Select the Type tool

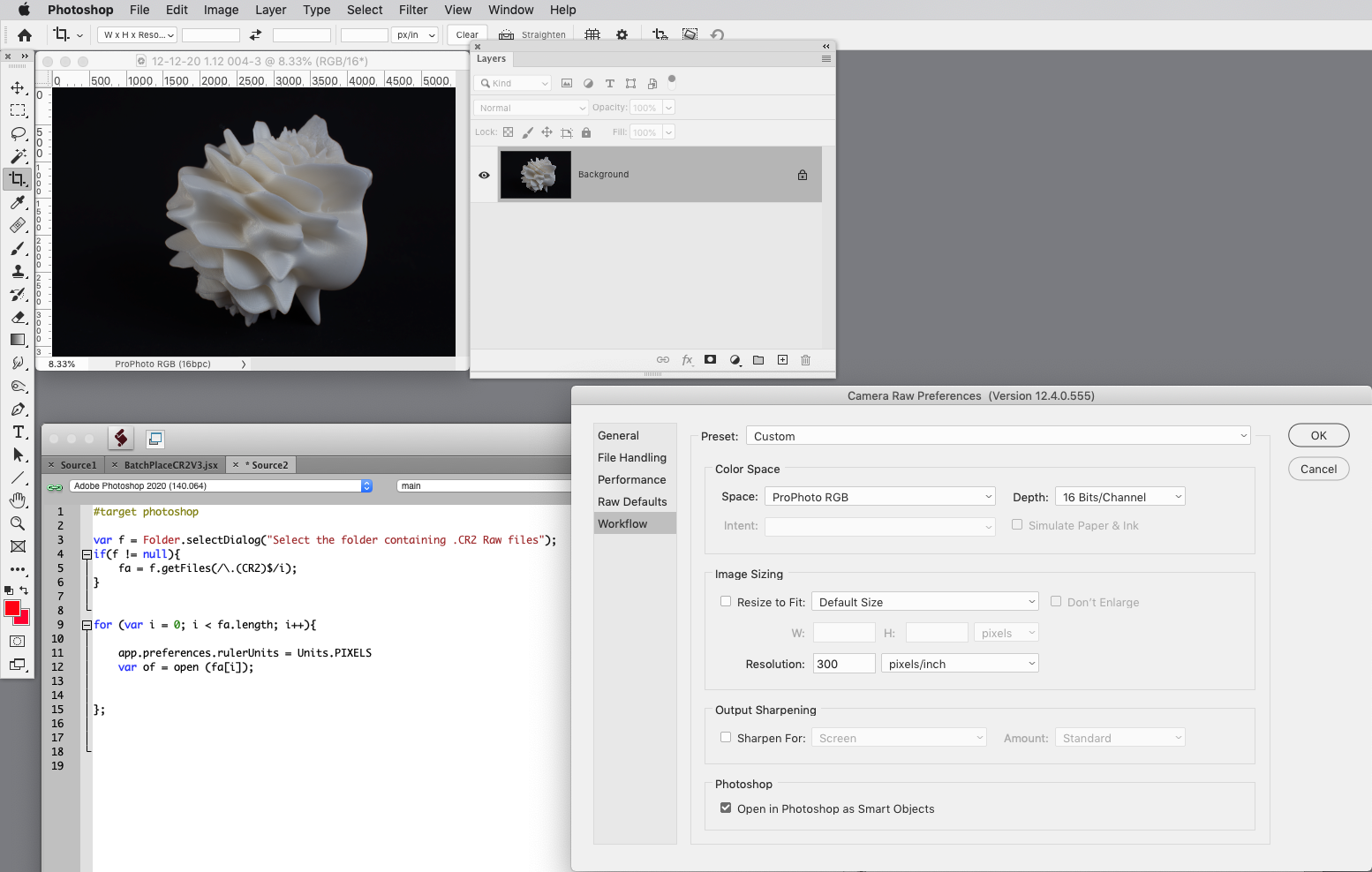click(x=18, y=432)
